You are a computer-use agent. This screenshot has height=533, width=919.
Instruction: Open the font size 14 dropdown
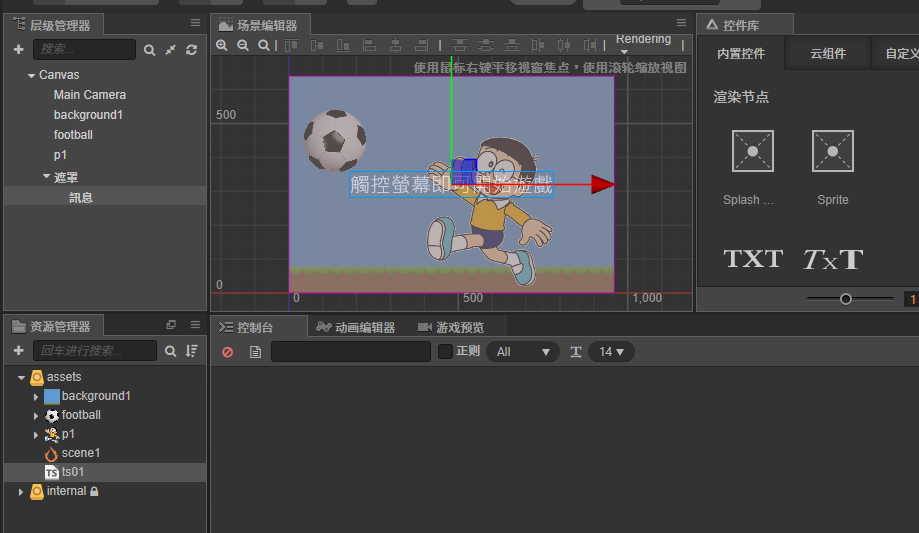(x=611, y=352)
